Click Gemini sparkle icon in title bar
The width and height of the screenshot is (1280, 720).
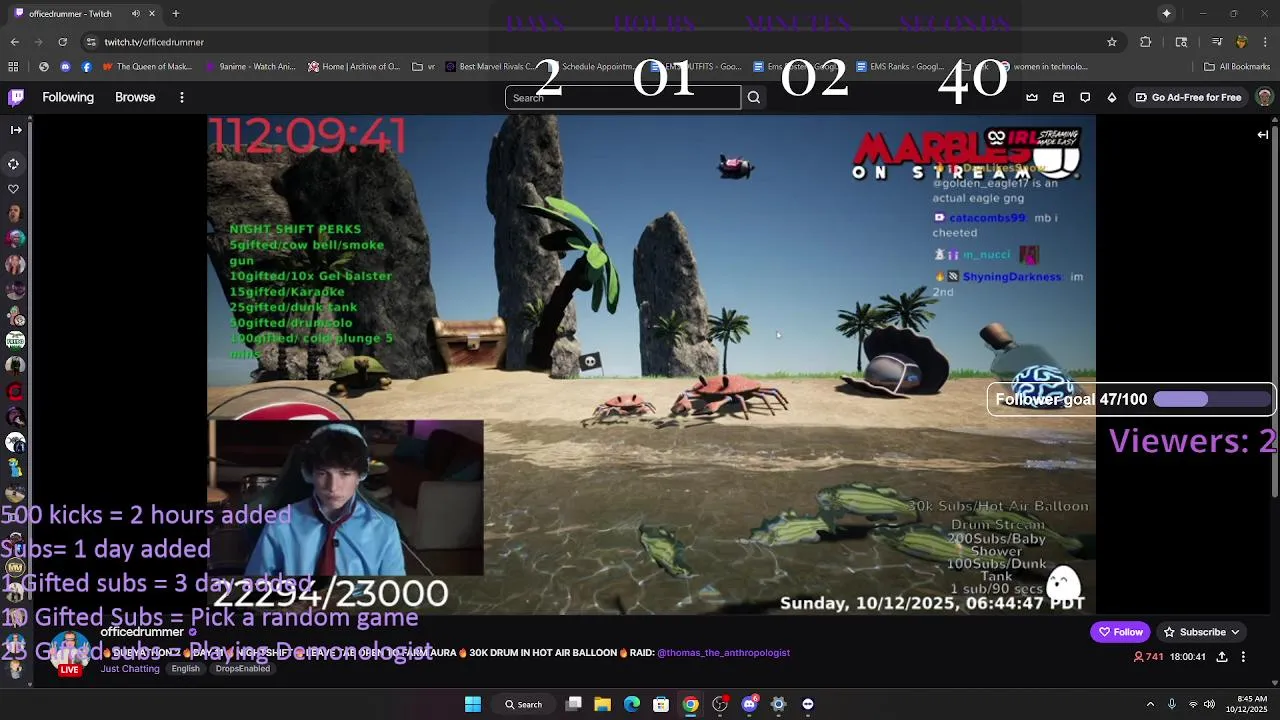pyautogui.click(x=1166, y=13)
